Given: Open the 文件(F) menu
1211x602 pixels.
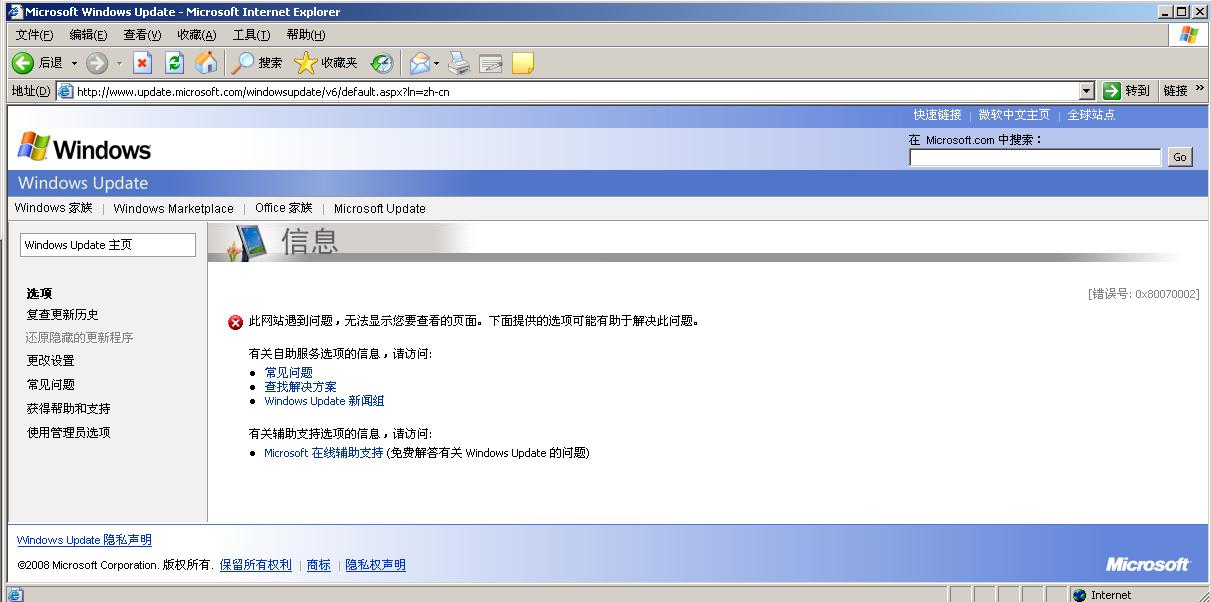Looking at the screenshot, I should 34,35.
